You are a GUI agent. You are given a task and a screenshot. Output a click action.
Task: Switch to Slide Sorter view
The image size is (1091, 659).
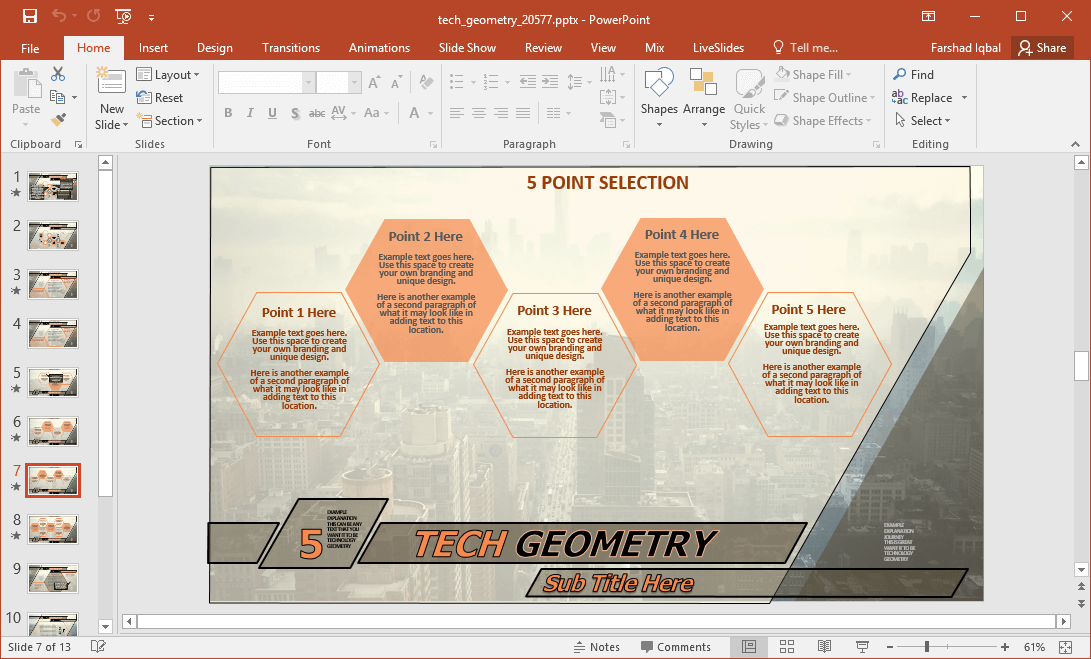pos(786,647)
